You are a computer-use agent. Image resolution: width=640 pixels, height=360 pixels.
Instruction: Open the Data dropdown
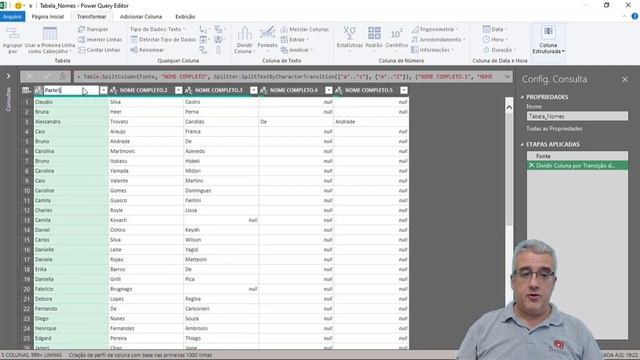pos(495,29)
